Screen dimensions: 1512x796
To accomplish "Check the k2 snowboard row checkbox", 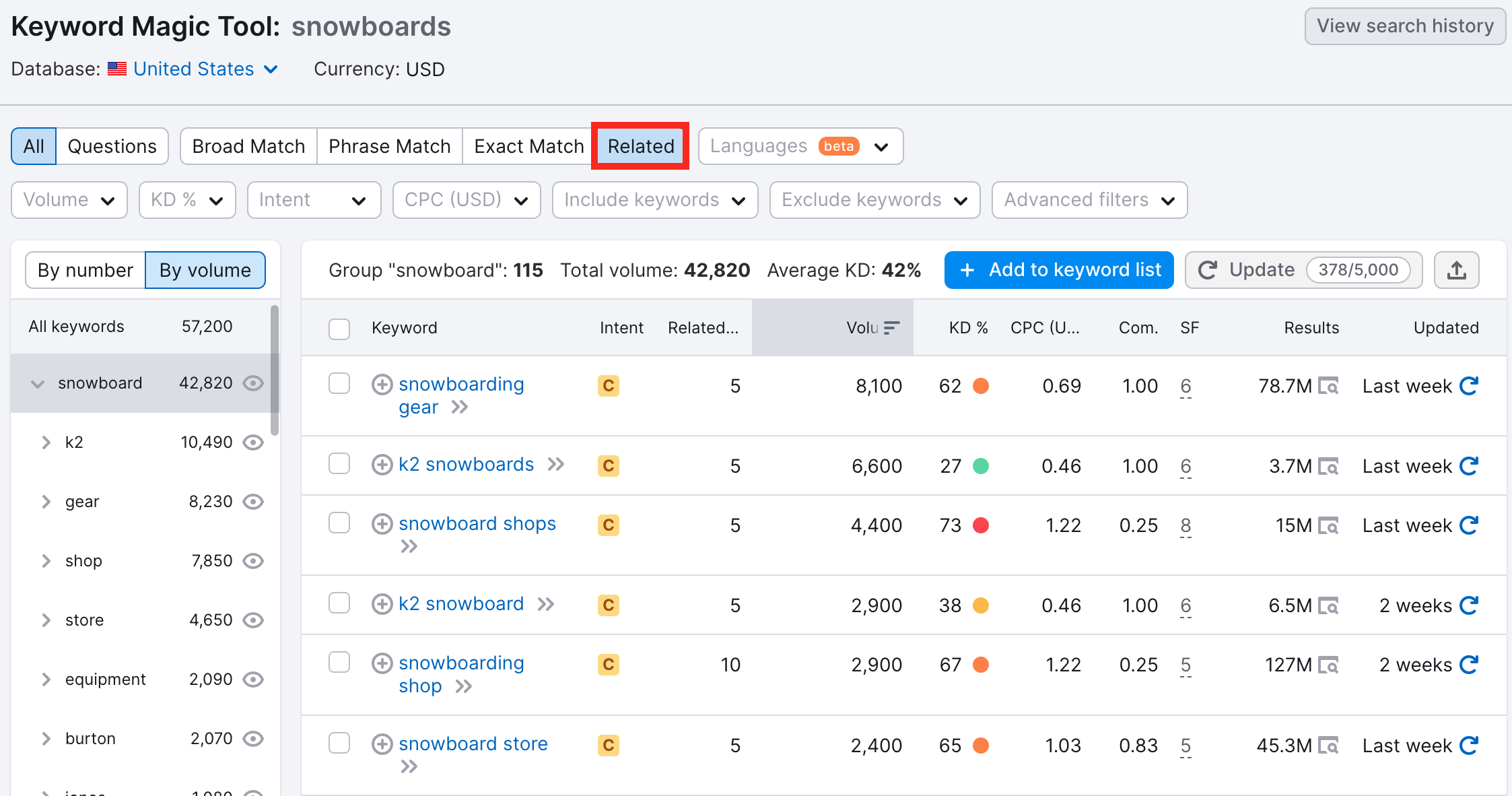I will (339, 603).
